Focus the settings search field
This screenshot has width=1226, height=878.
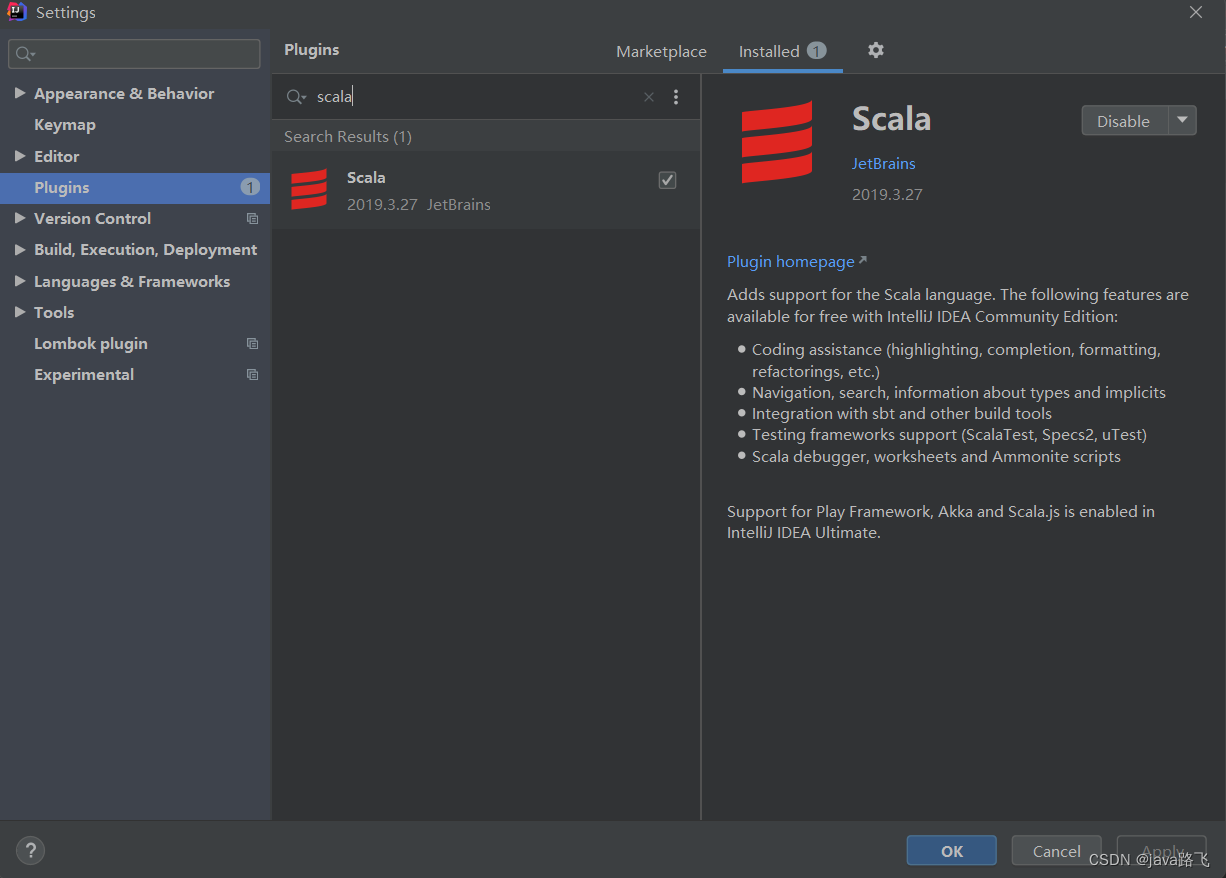(x=135, y=54)
